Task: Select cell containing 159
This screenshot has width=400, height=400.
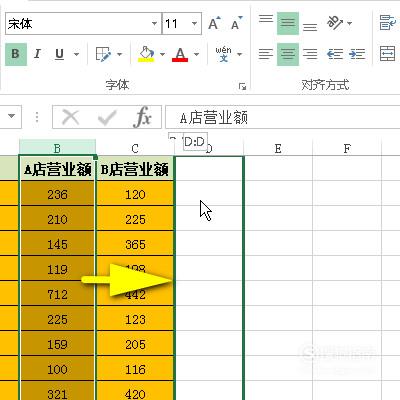Action: (x=57, y=344)
